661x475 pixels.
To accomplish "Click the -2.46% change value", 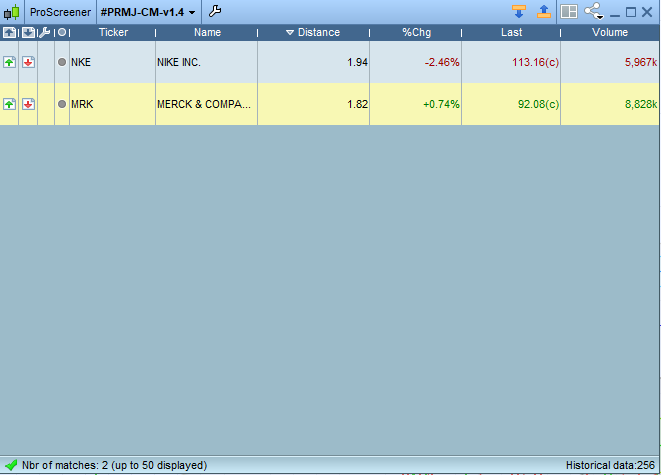I will click(442, 62).
